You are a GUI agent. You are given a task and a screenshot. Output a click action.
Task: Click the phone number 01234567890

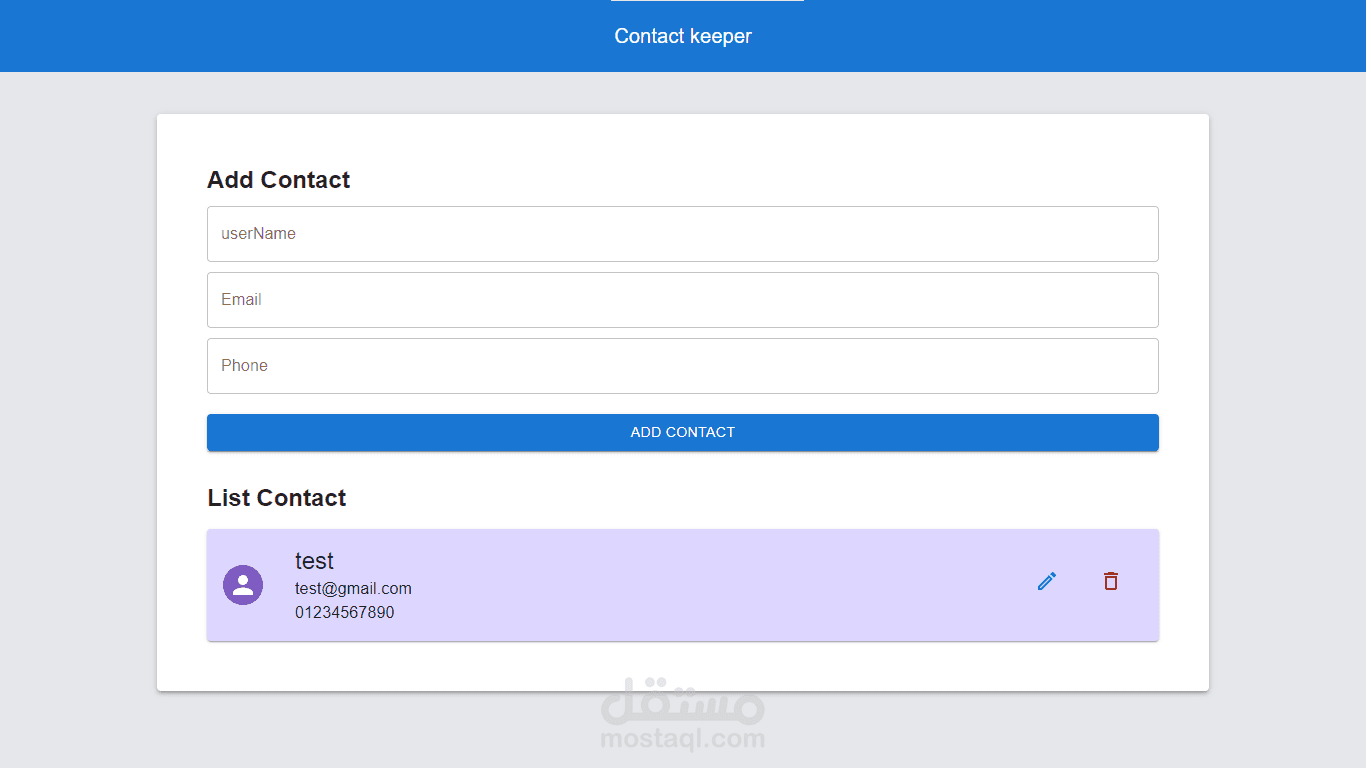point(344,612)
